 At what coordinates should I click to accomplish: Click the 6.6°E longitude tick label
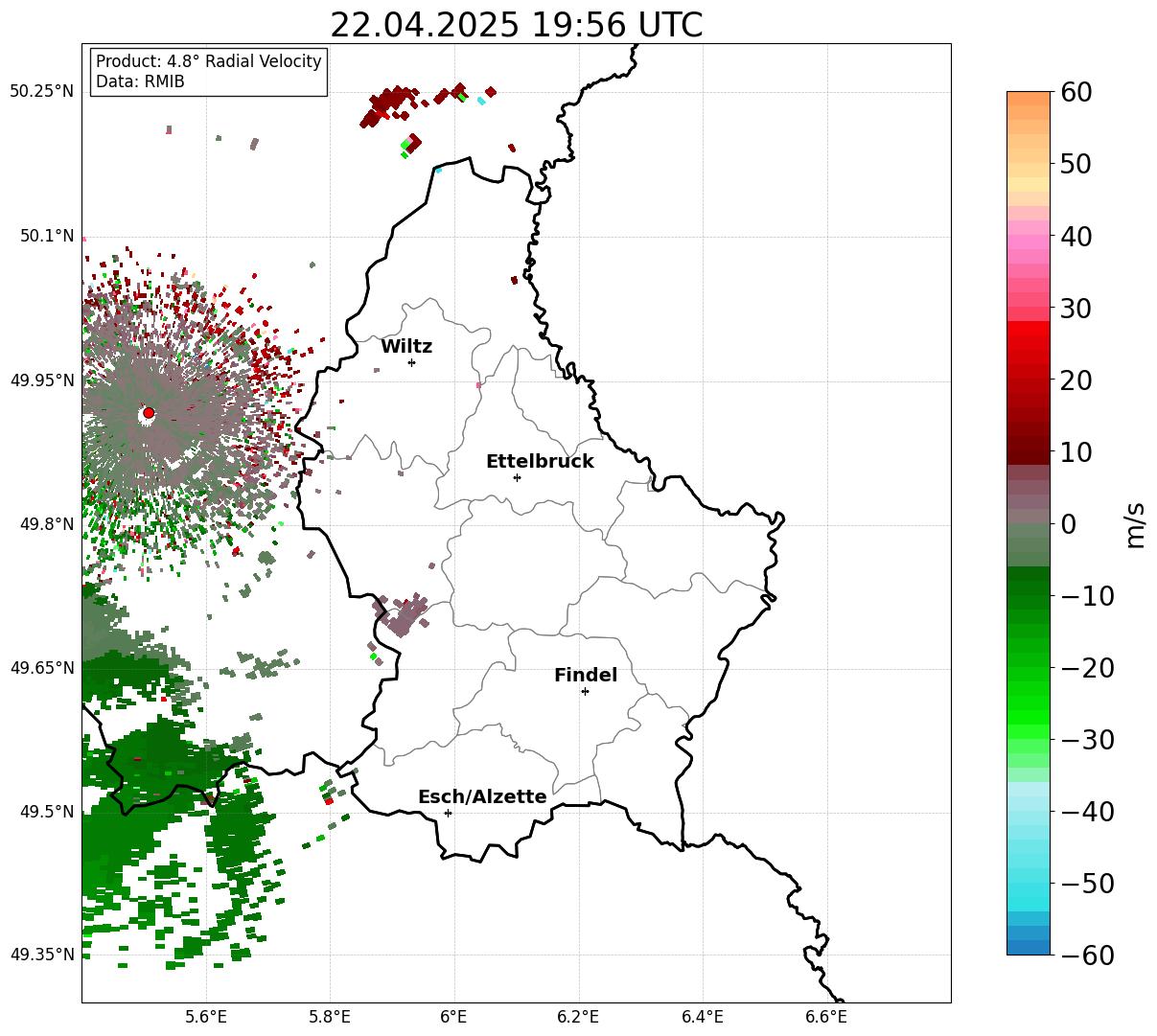pos(826,1018)
